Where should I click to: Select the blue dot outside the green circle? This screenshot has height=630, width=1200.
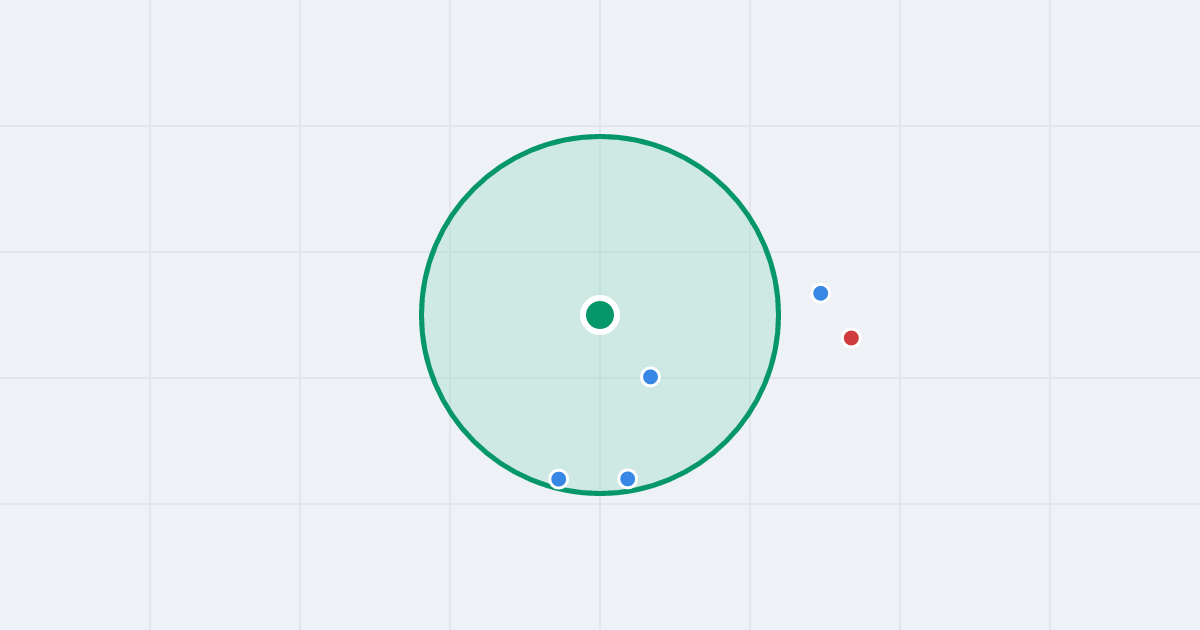[x=821, y=293]
